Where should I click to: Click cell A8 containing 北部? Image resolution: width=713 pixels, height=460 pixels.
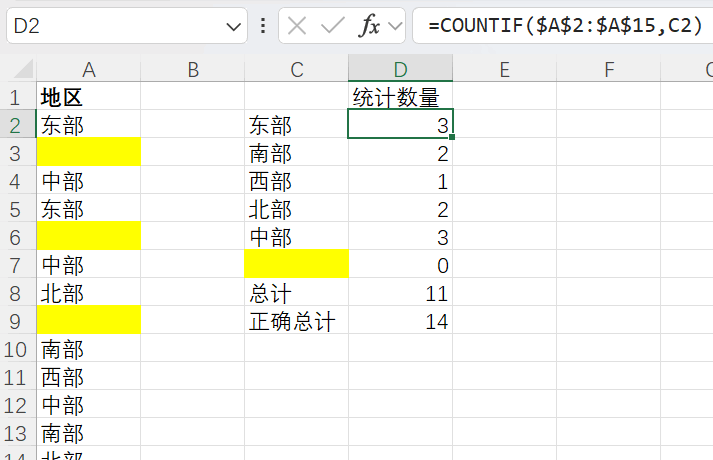click(x=89, y=292)
